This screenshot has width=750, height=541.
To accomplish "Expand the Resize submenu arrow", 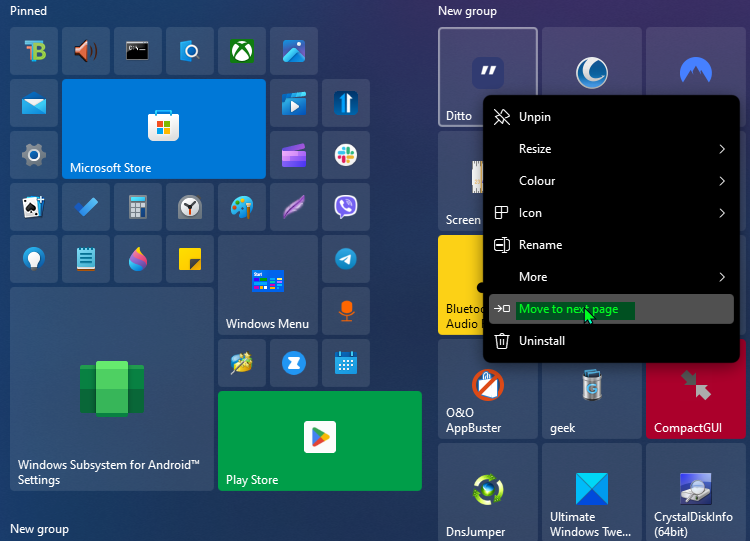I will 722,149.
